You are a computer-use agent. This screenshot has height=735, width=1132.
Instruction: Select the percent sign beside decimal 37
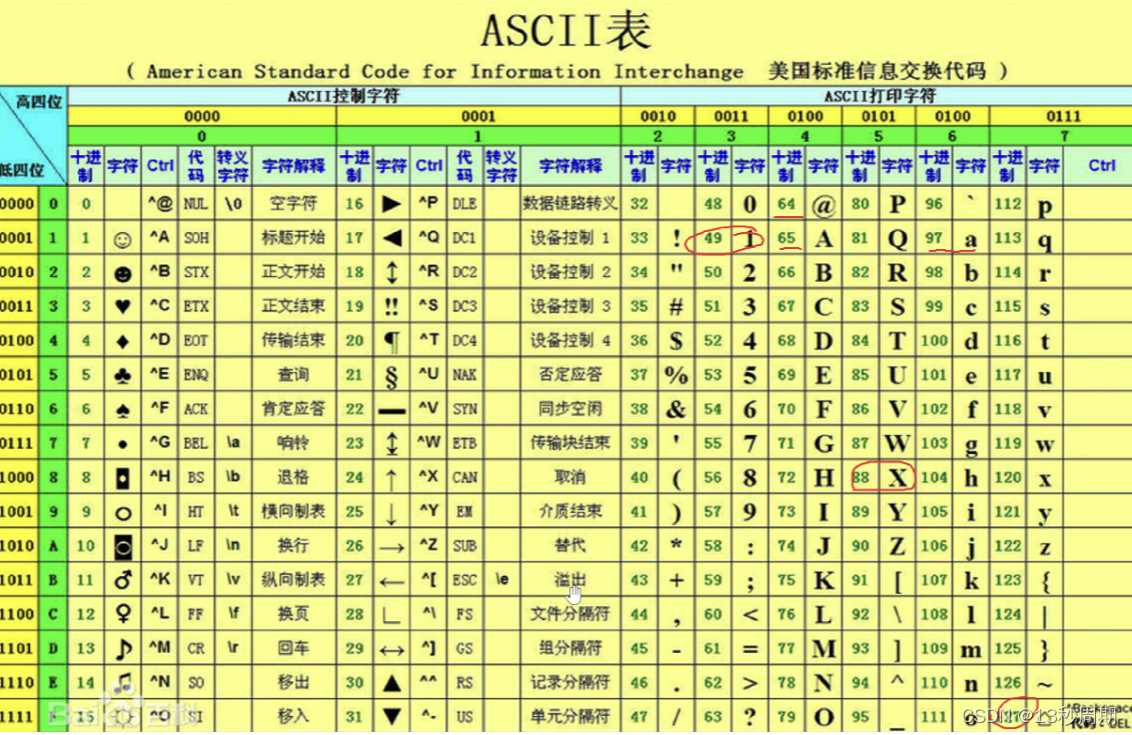[x=676, y=375]
